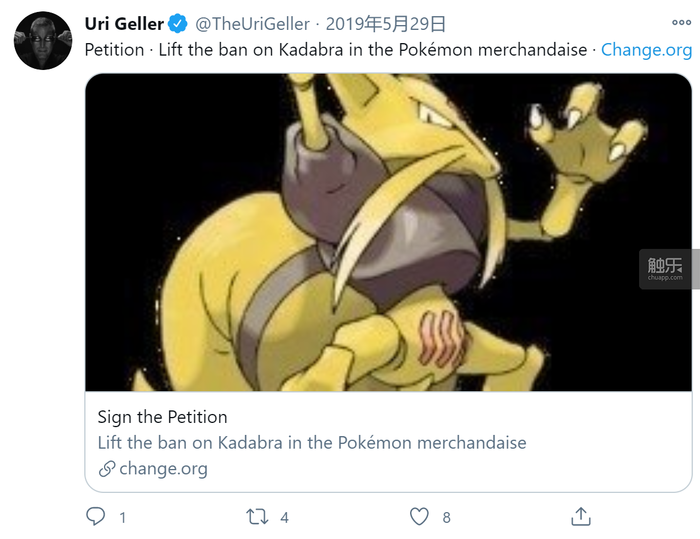The width and height of the screenshot is (700, 539).
Task: Click the reply speech bubble icon
Action: [x=96, y=517]
